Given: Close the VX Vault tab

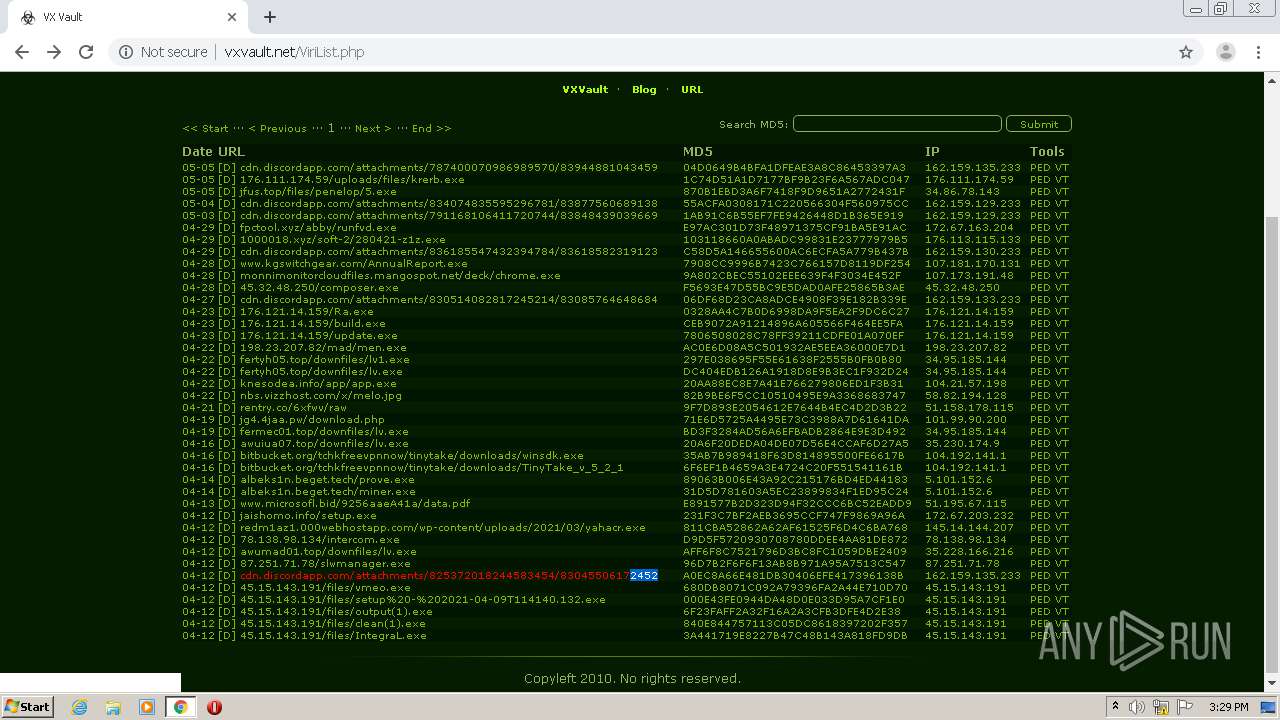Looking at the screenshot, I should coord(232,17).
